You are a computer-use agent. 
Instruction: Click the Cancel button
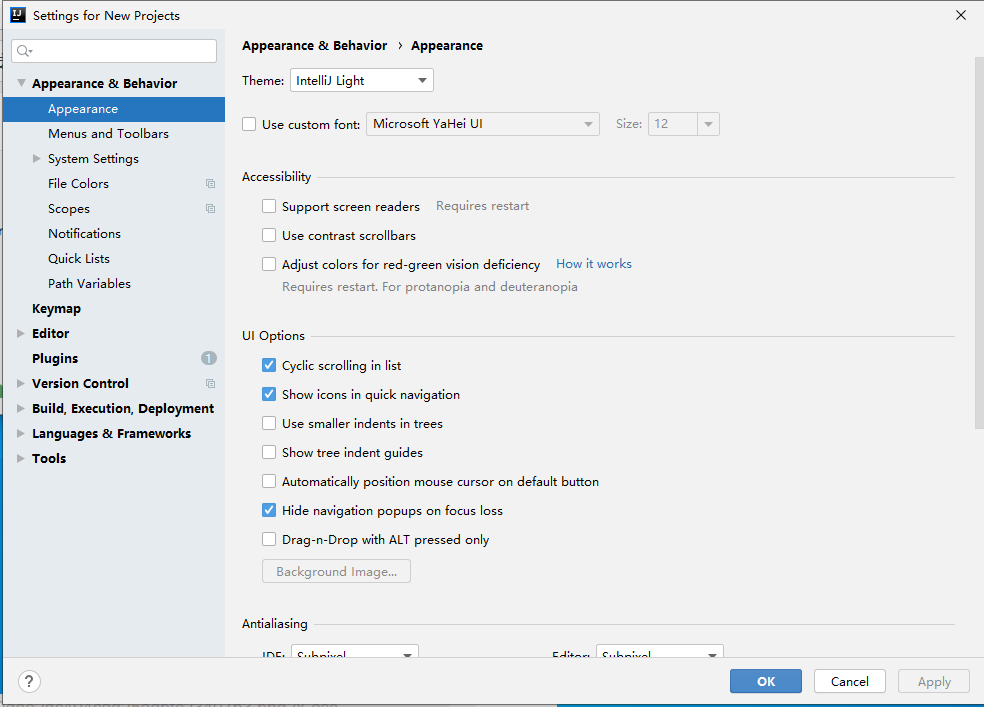click(850, 681)
